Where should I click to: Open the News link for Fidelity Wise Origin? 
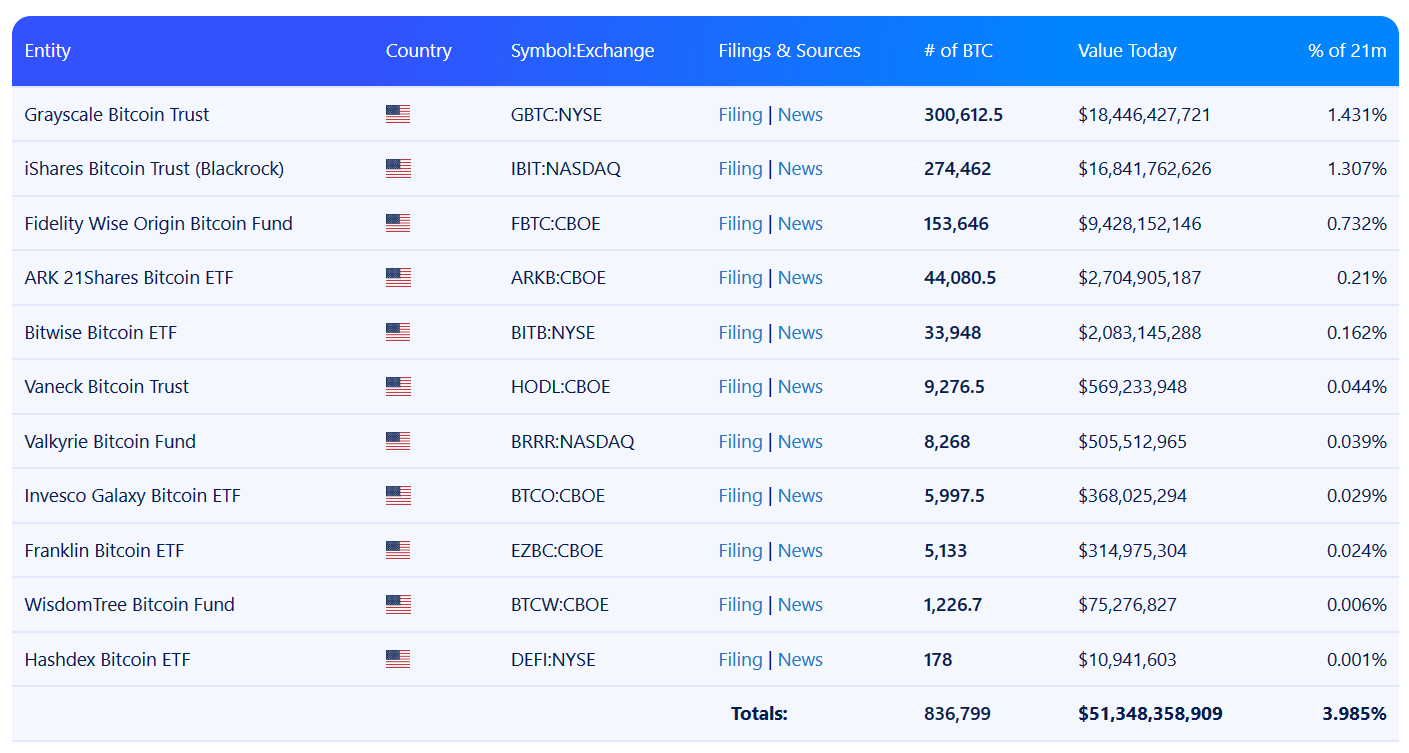click(x=800, y=224)
